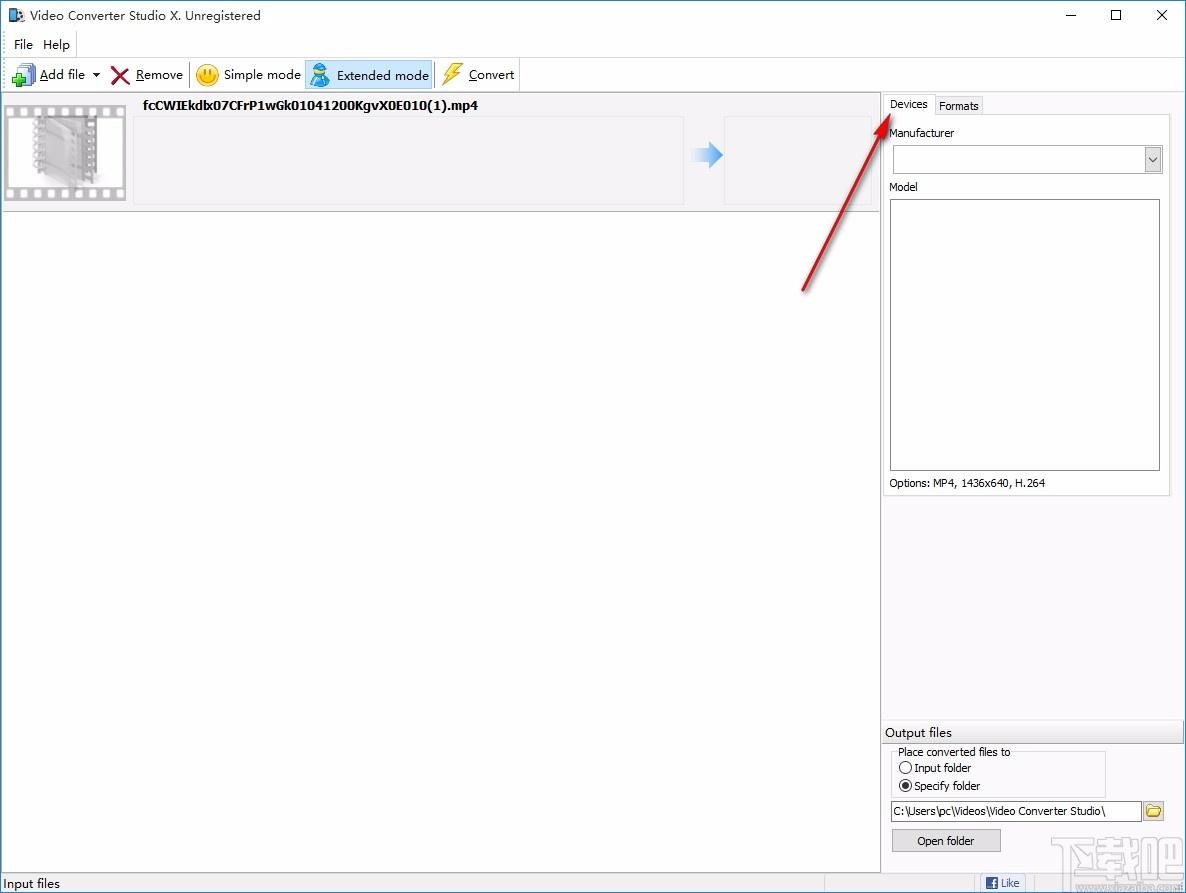1186x893 pixels.
Task: Expand the Manufacturer combo box
Action: (1152, 160)
